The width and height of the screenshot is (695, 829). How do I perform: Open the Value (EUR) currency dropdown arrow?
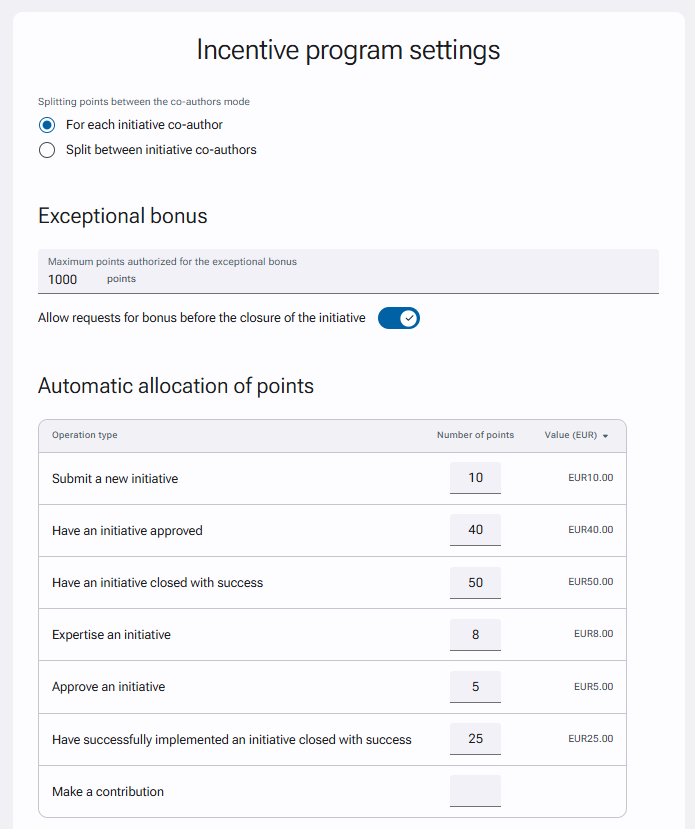(605, 436)
